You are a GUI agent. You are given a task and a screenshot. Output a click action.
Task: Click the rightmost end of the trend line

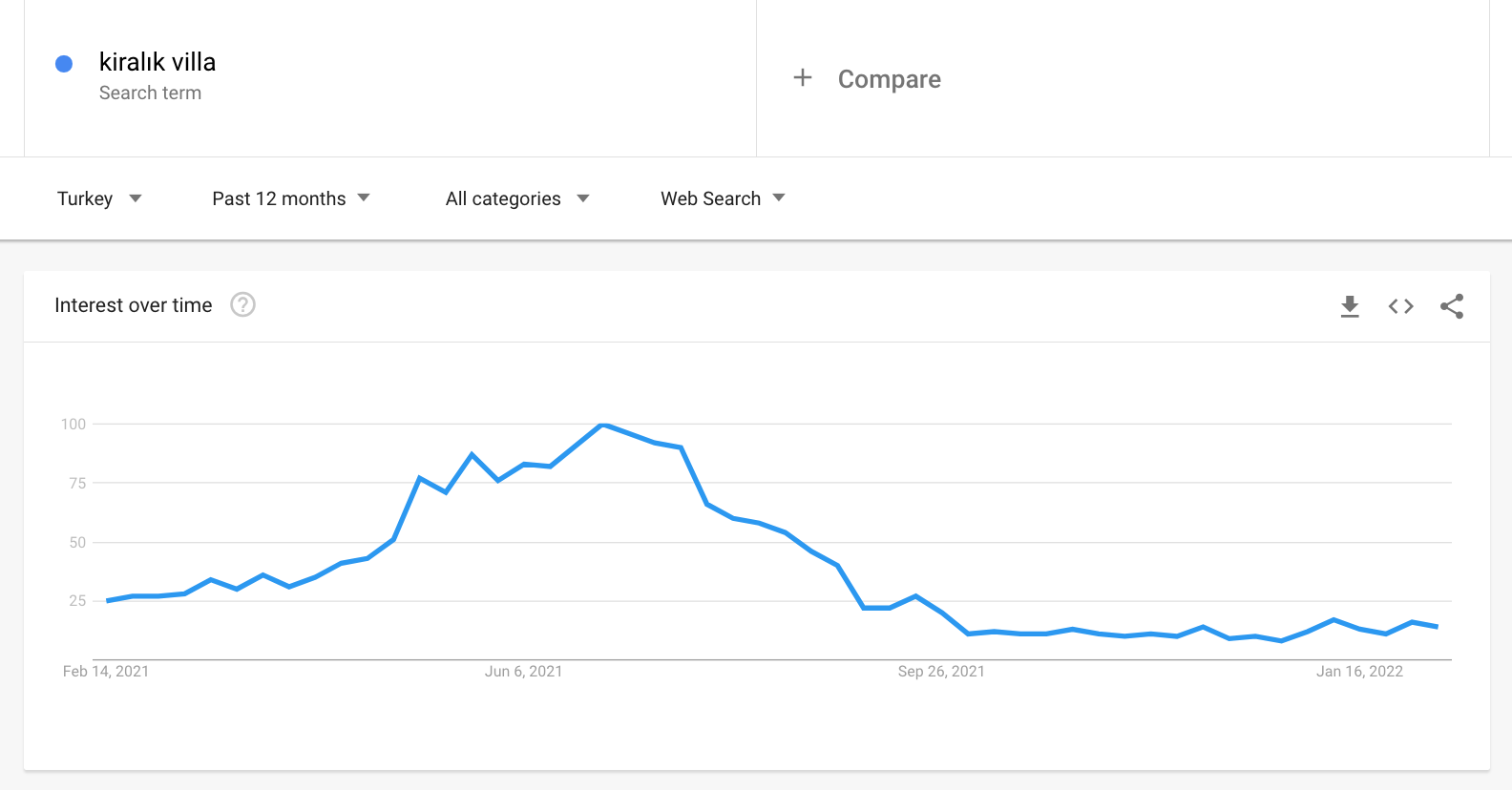pos(1438,627)
